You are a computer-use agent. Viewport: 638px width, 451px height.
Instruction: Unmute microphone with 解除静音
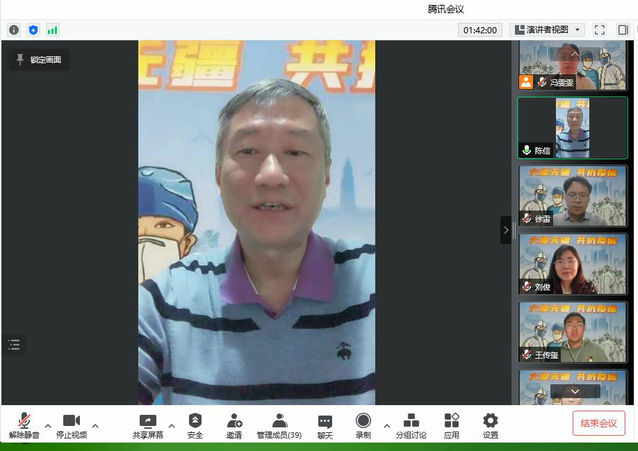click(23, 425)
